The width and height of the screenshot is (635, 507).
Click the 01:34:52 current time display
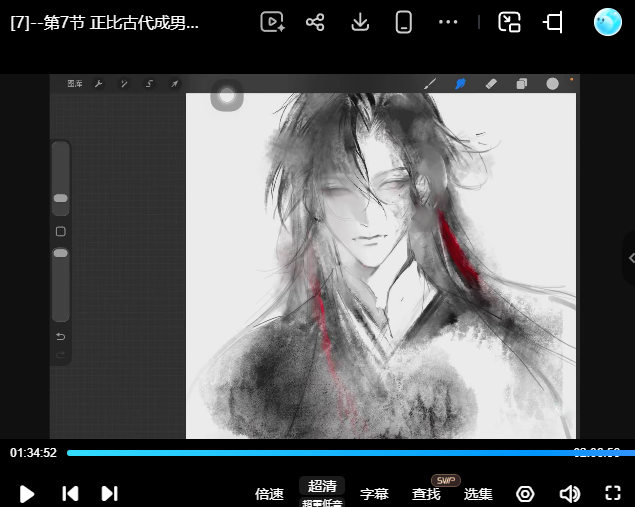tap(33, 453)
